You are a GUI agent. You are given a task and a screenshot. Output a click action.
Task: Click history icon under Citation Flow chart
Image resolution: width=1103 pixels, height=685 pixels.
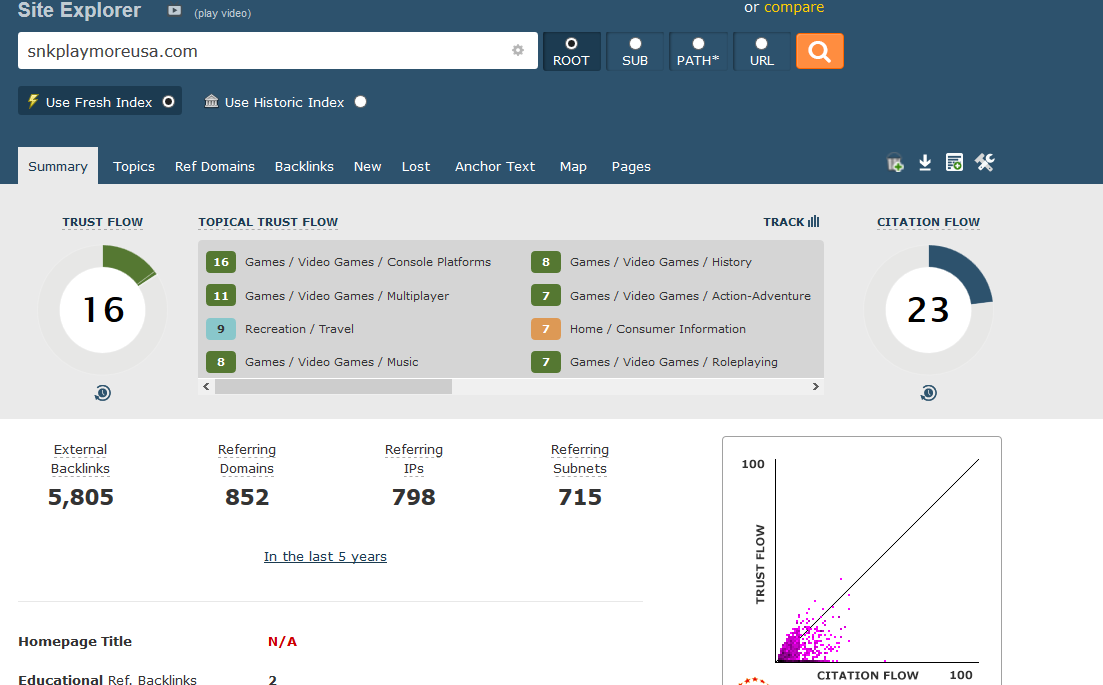tap(928, 393)
